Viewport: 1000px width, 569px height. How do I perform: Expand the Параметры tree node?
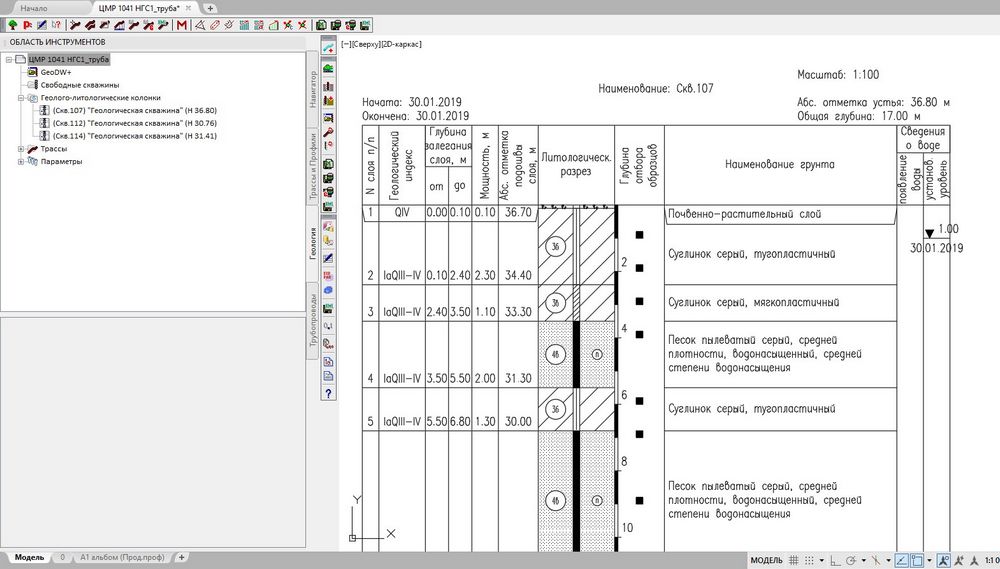21,161
